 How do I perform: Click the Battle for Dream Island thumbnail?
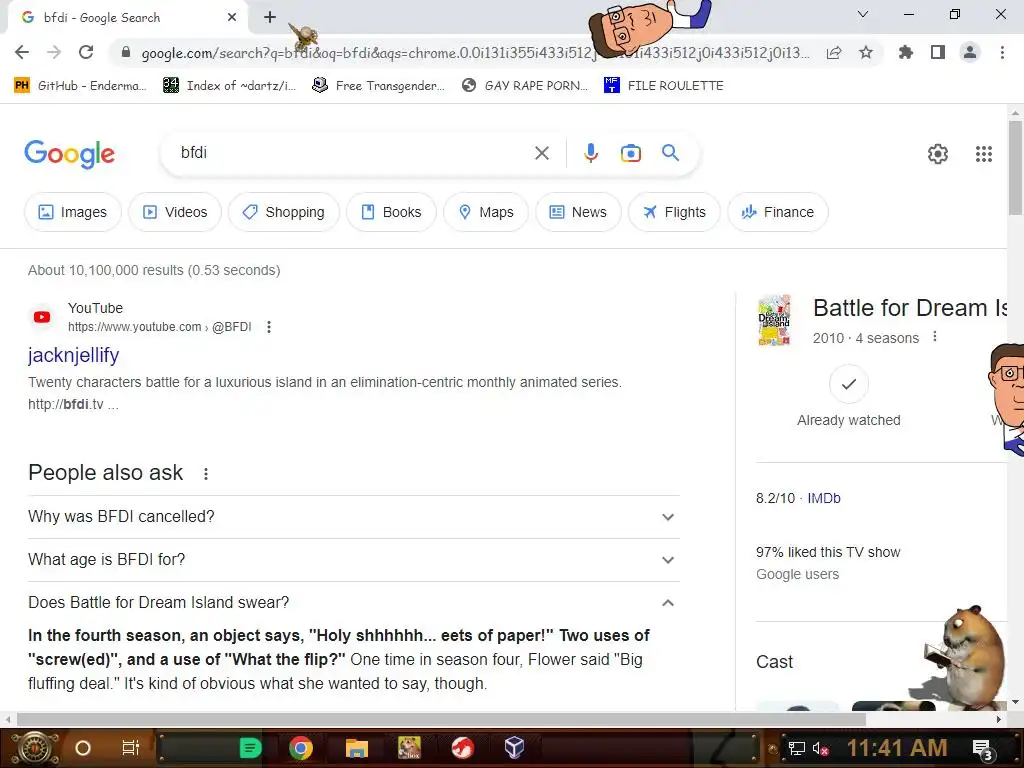(775, 320)
